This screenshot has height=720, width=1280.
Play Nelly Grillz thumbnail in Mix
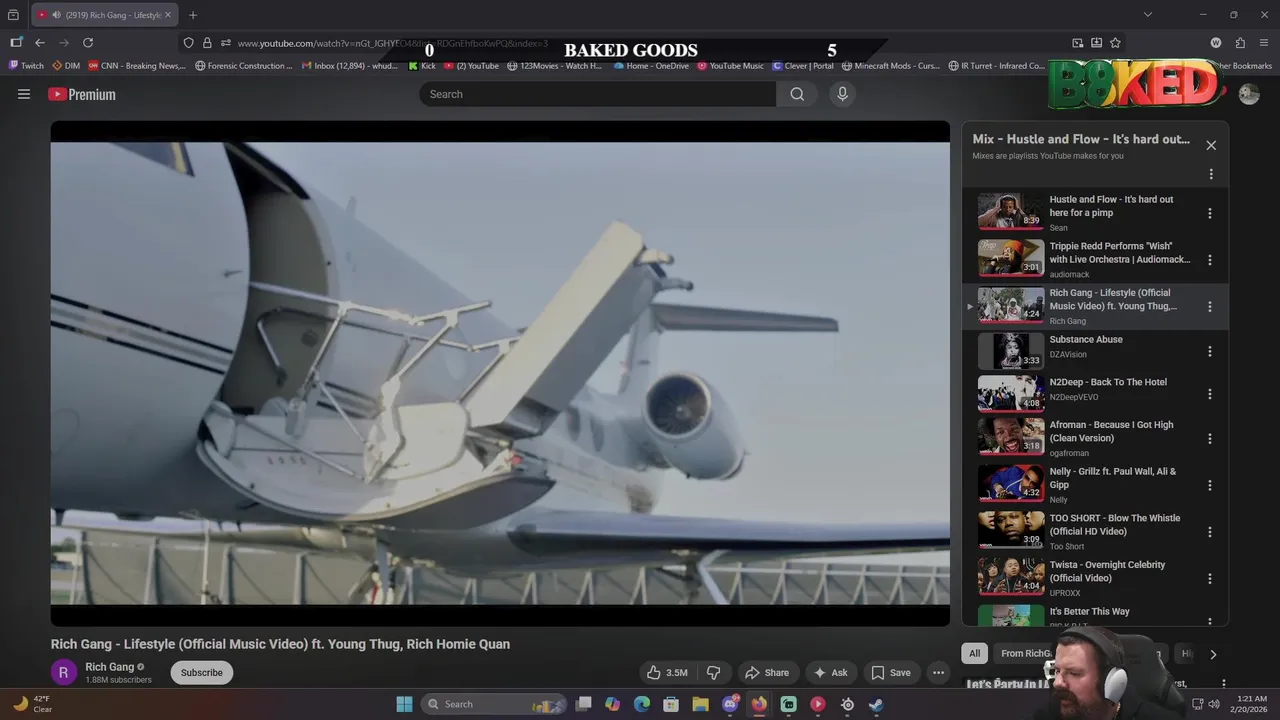(1010, 483)
